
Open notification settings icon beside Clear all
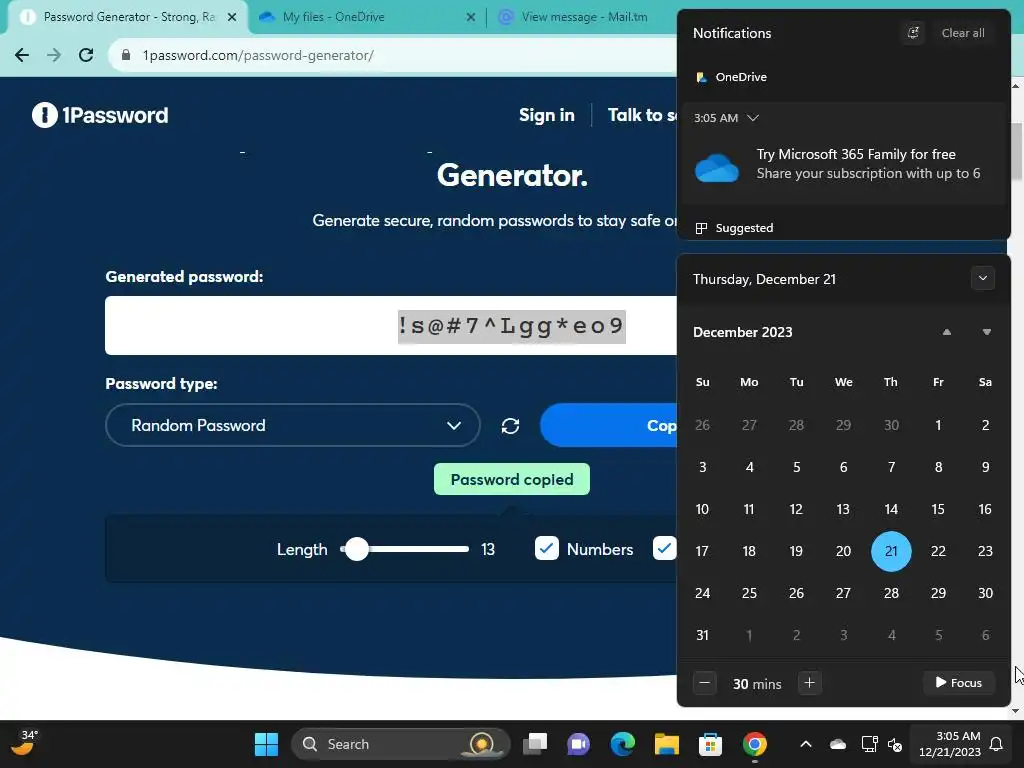(913, 33)
